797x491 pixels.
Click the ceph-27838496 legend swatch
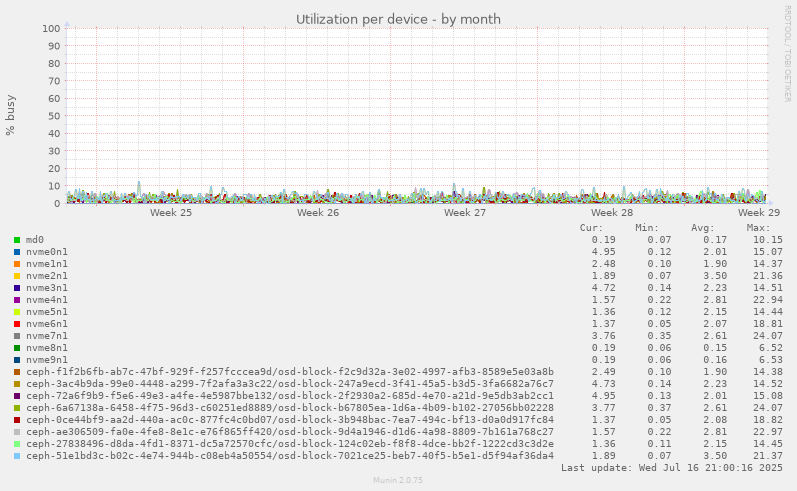[x=17, y=444]
